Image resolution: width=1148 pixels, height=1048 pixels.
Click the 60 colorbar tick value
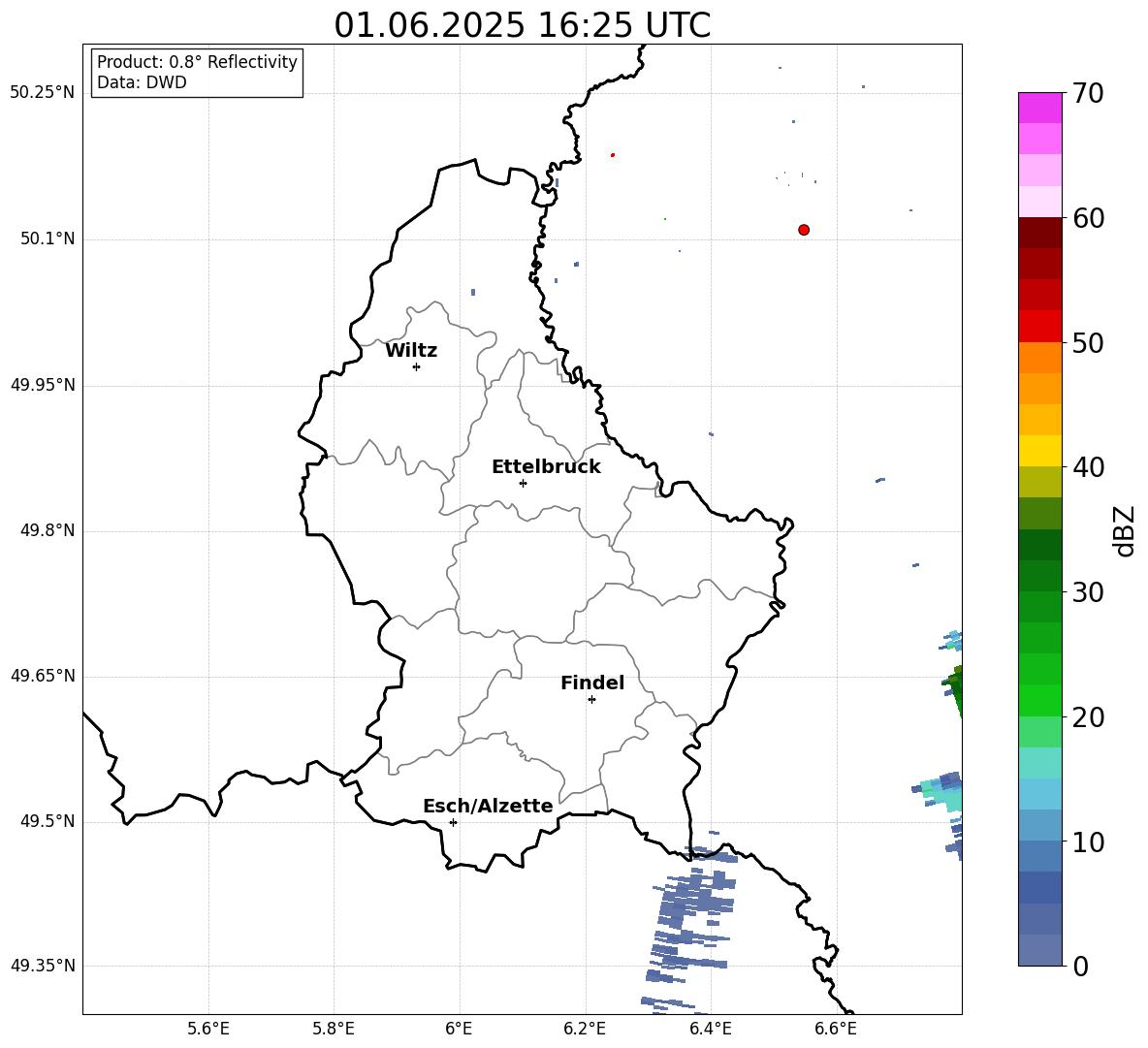click(1089, 218)
